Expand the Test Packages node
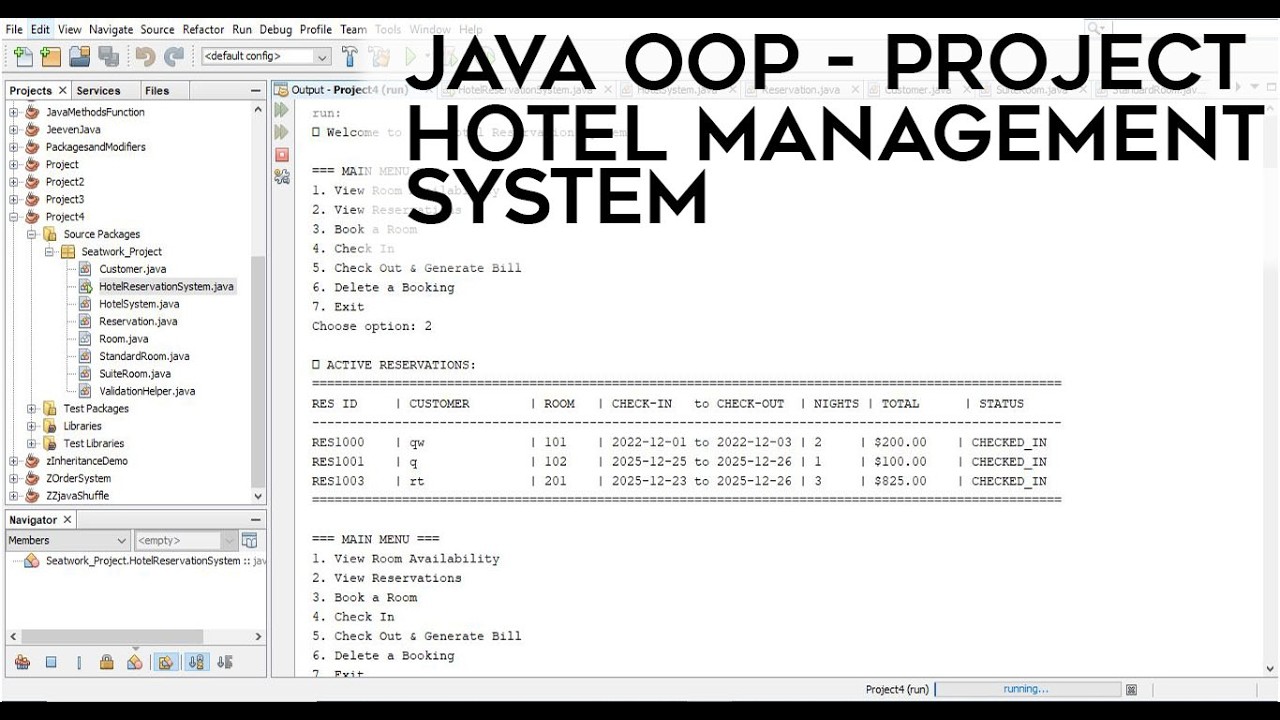This screenshot has width=1280, height=720. (x=33, y=408)
